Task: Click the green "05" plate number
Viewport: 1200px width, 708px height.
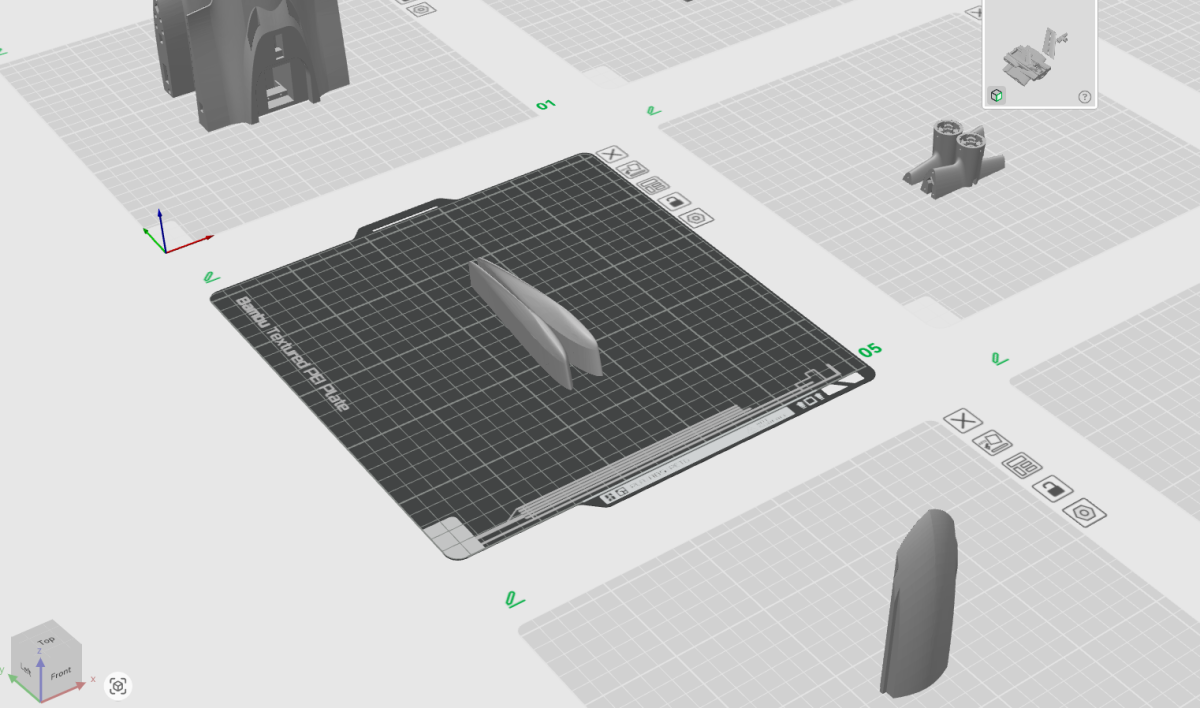Action: [x=870, y=350]
